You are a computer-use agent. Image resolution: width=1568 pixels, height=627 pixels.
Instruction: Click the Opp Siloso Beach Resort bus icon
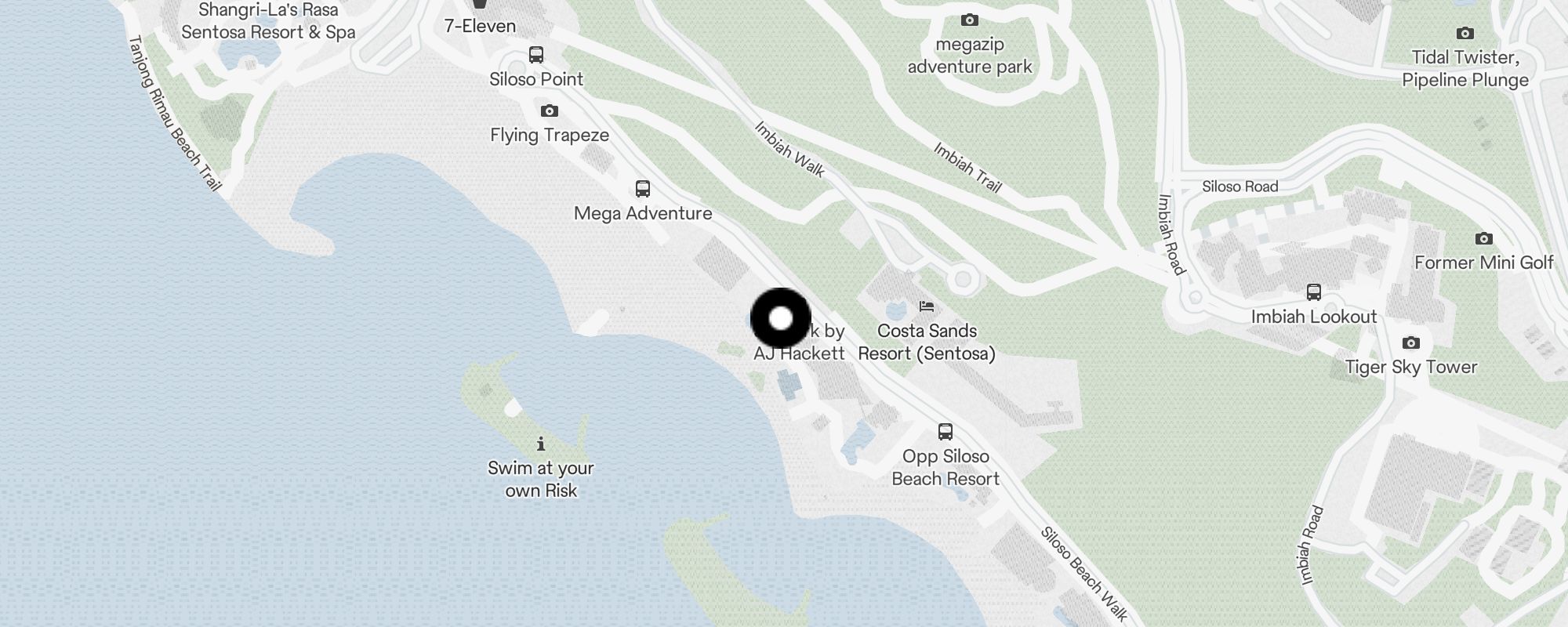[x=946, y=432]
